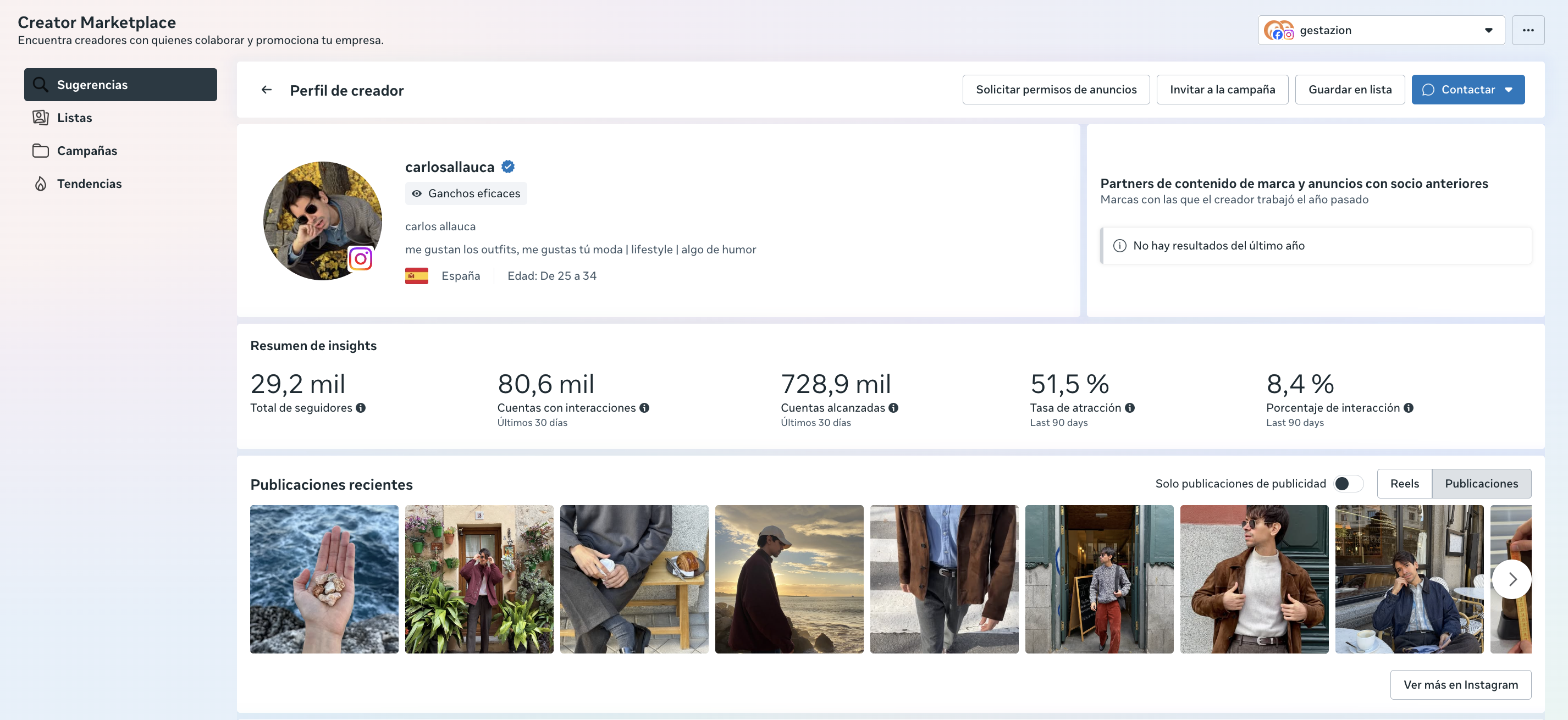The height and width of the screenshot is (720, 1568).
Task: Click the blue verified badge next to carlosallauca
Action: pyautogui.click(x=507, y=167)
